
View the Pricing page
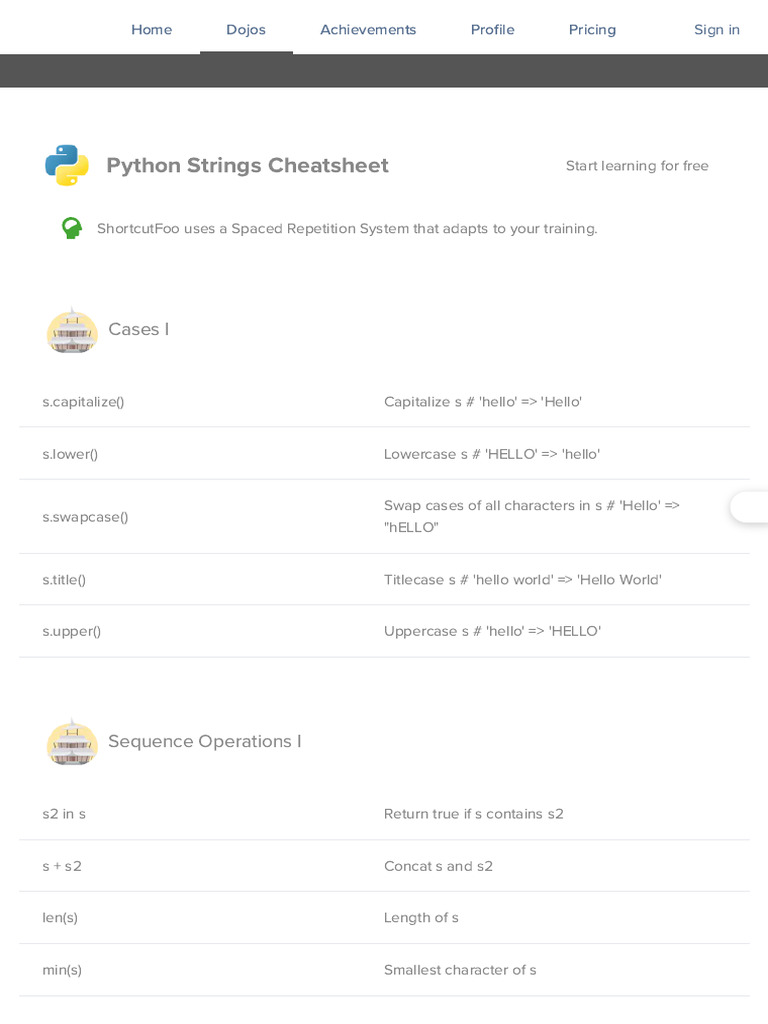(592, 29)
